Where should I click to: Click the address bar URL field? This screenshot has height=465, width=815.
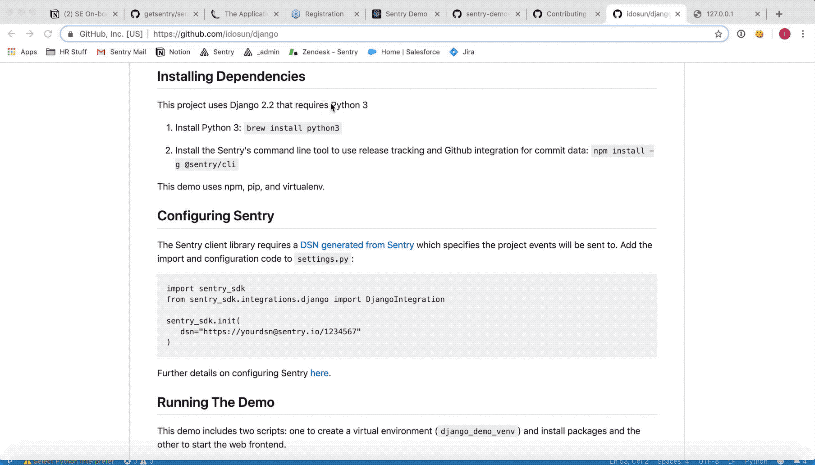[x=395, y=34]
